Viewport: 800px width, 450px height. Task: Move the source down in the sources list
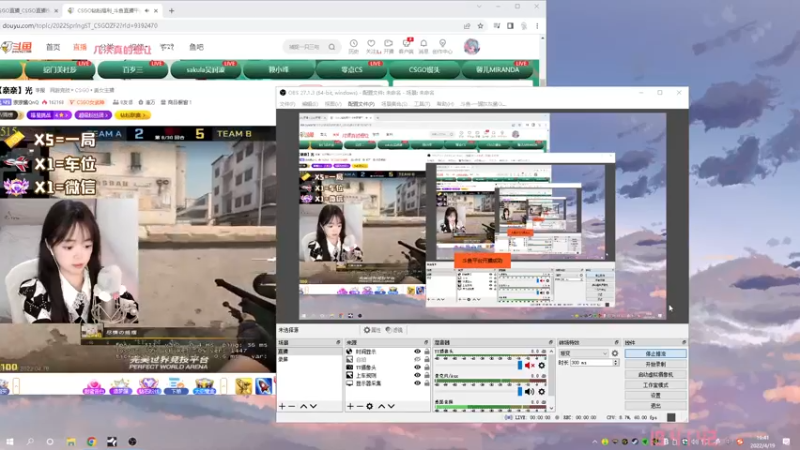point(391,406)
